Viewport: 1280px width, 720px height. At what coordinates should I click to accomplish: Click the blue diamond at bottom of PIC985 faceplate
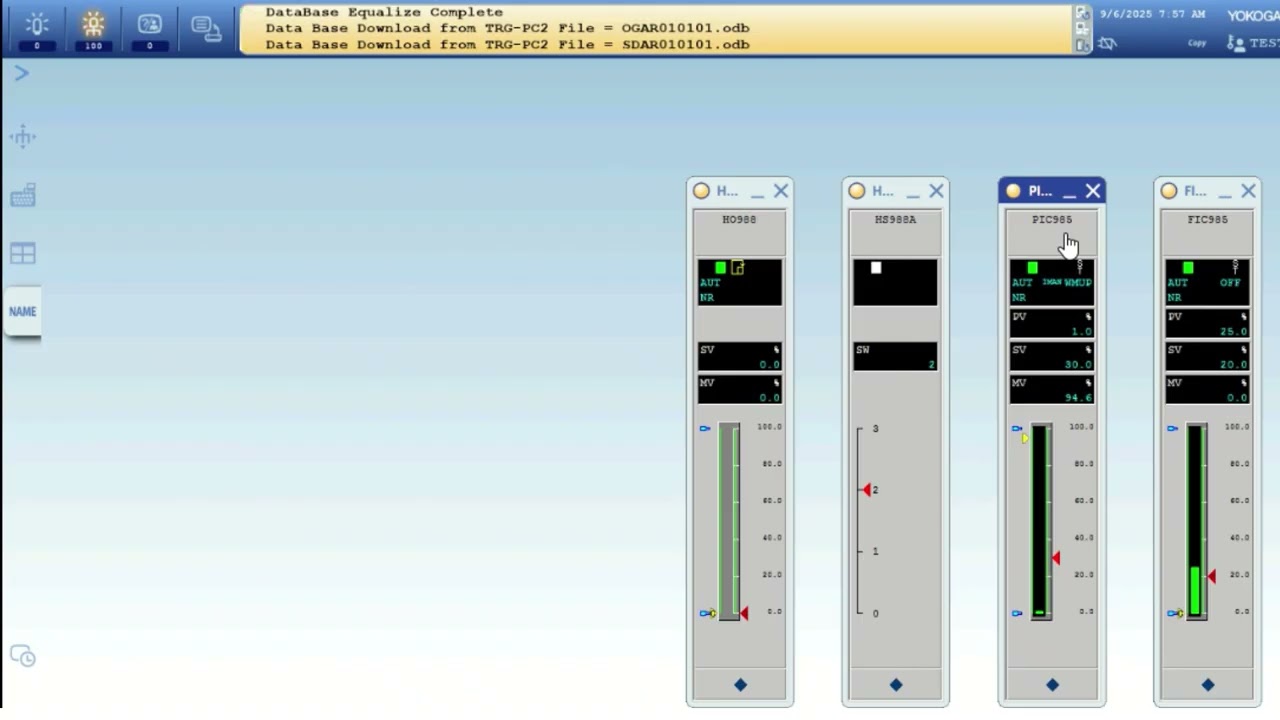(x=1052, y=685)
